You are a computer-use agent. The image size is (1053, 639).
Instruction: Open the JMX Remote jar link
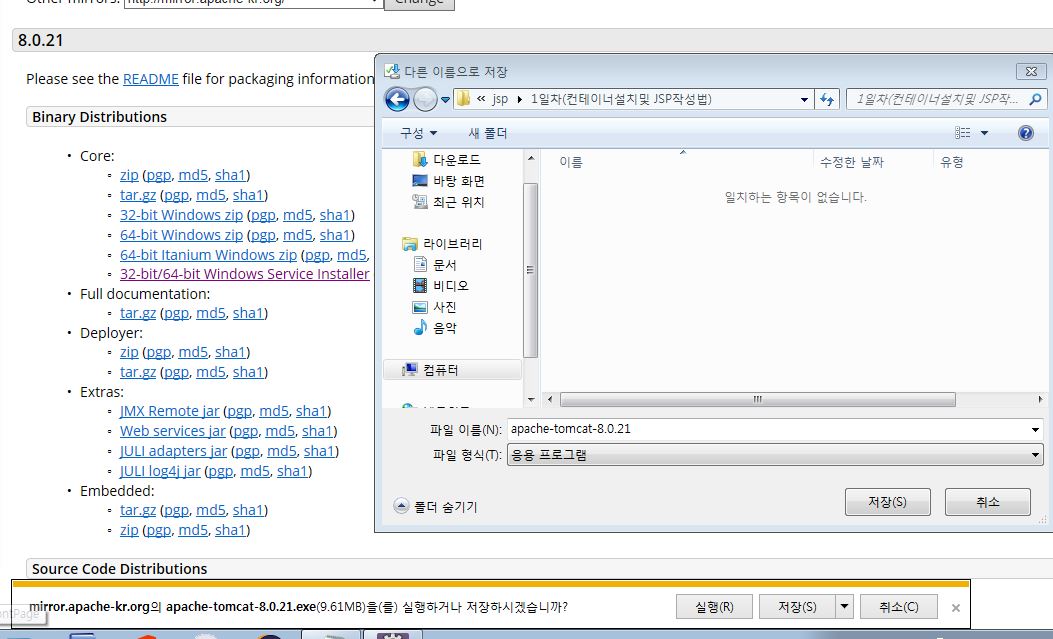coord(169,411)
